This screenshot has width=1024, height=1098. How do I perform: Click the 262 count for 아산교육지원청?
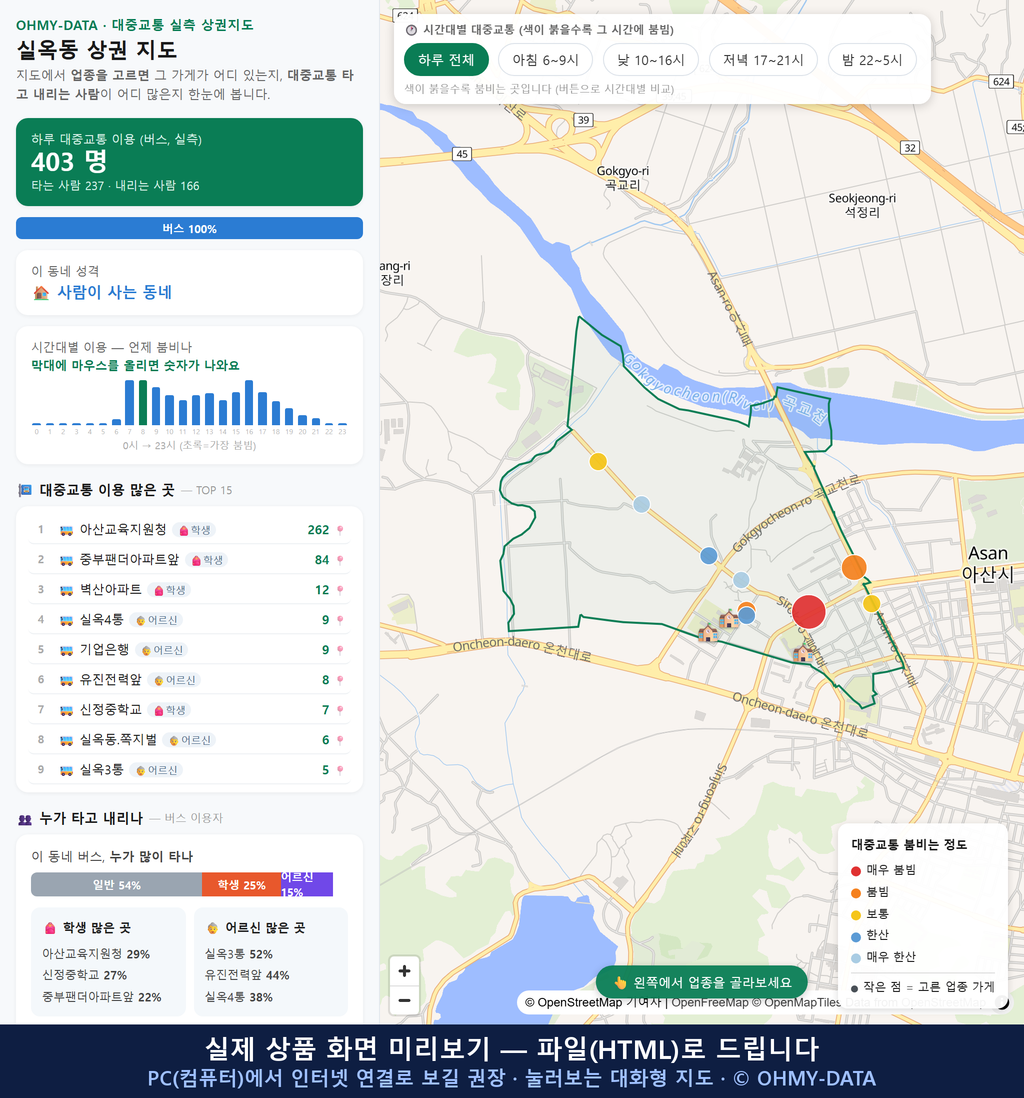[318, 530]
